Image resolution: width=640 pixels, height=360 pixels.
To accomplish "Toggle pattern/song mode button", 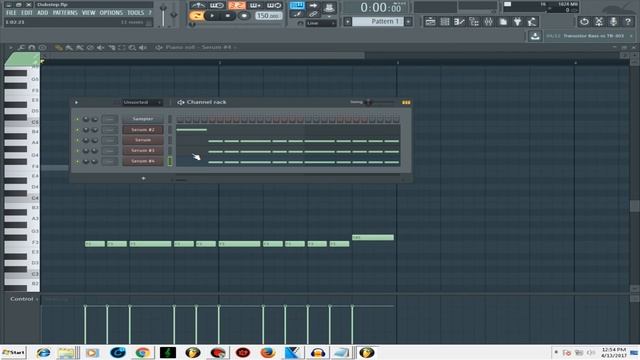I will [x=196, y=16].
